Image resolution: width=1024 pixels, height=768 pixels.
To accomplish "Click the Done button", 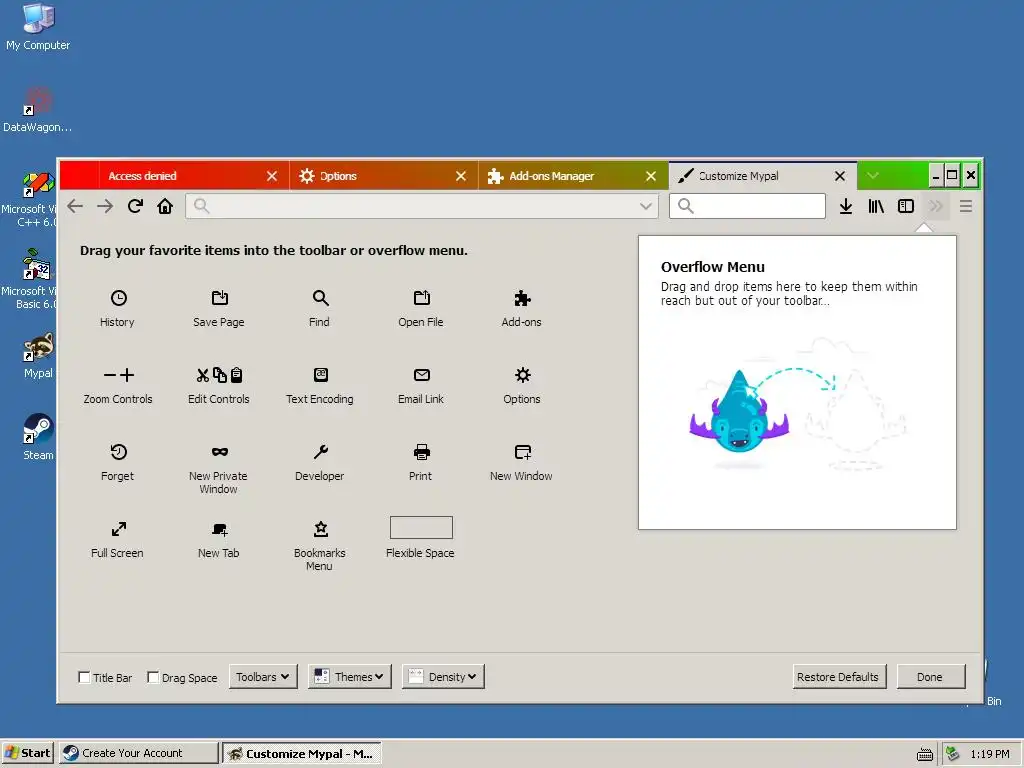I will [x=931, y=677].
